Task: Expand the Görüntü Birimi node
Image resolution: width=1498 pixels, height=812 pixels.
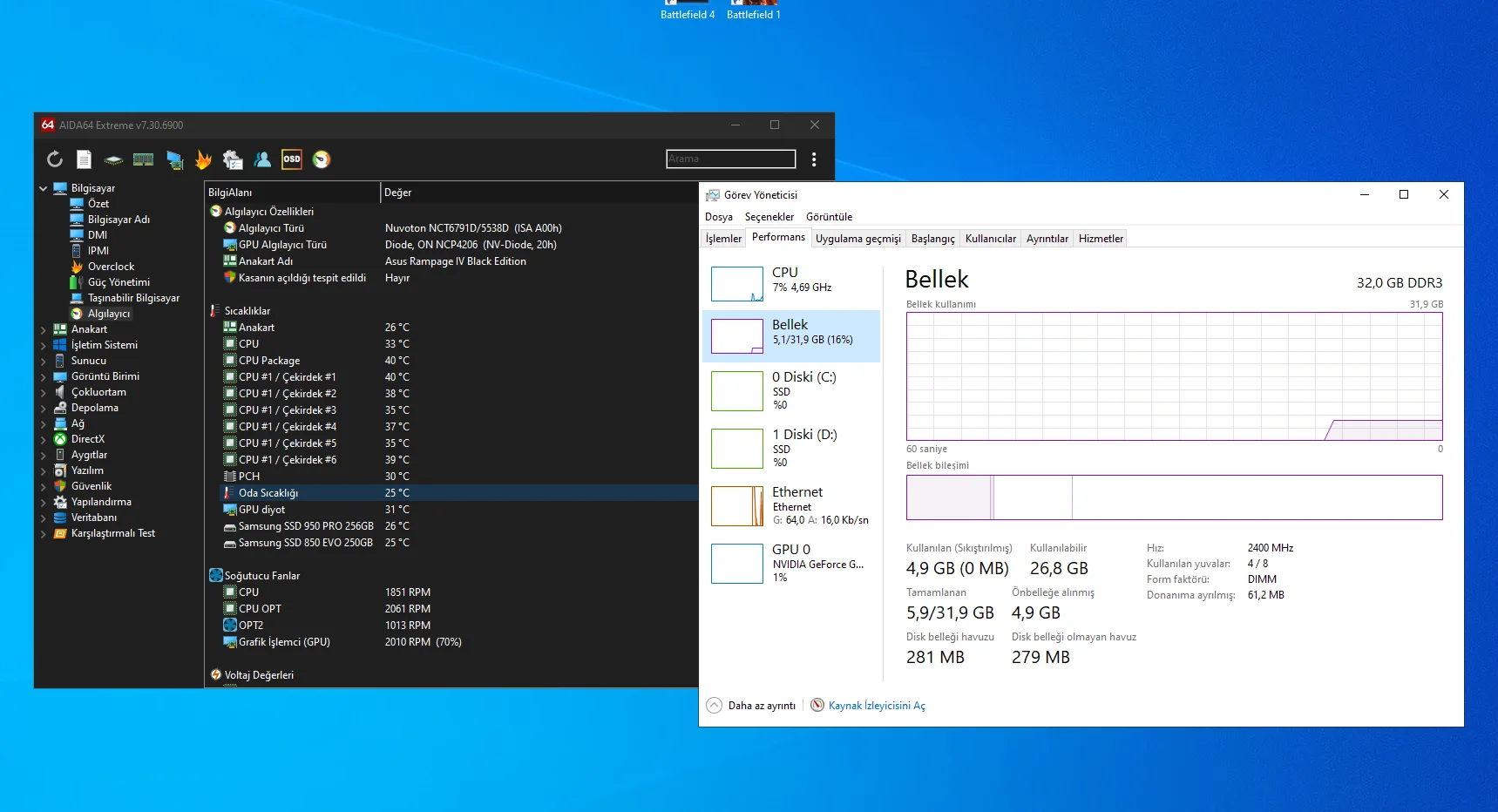Action: [x=44, y=376]
